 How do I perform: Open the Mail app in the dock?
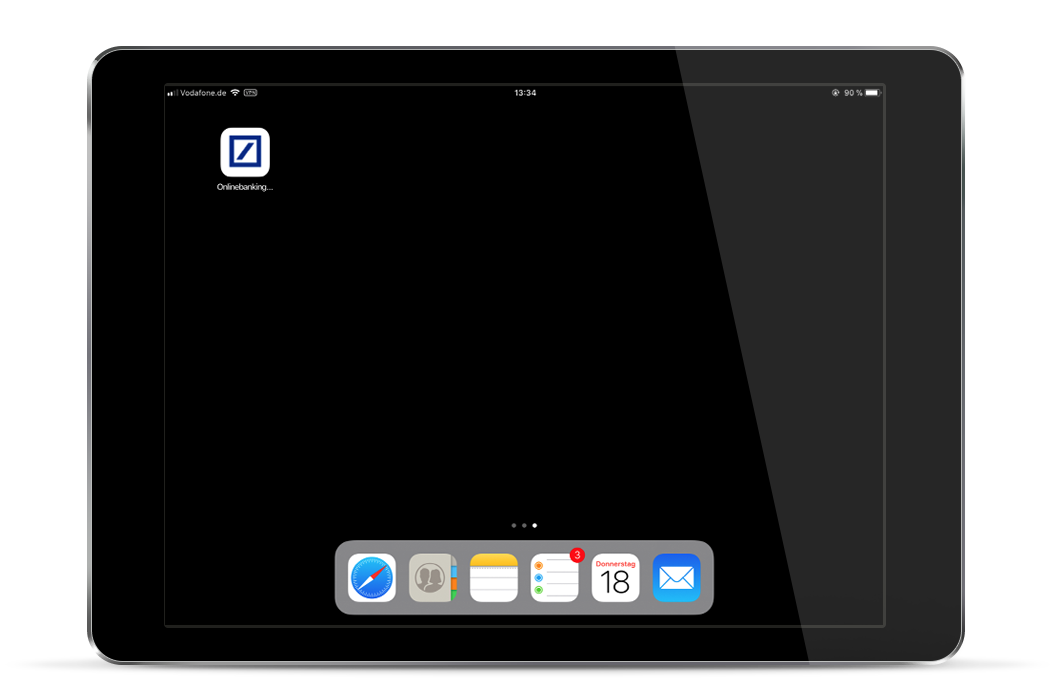(676, 577)
